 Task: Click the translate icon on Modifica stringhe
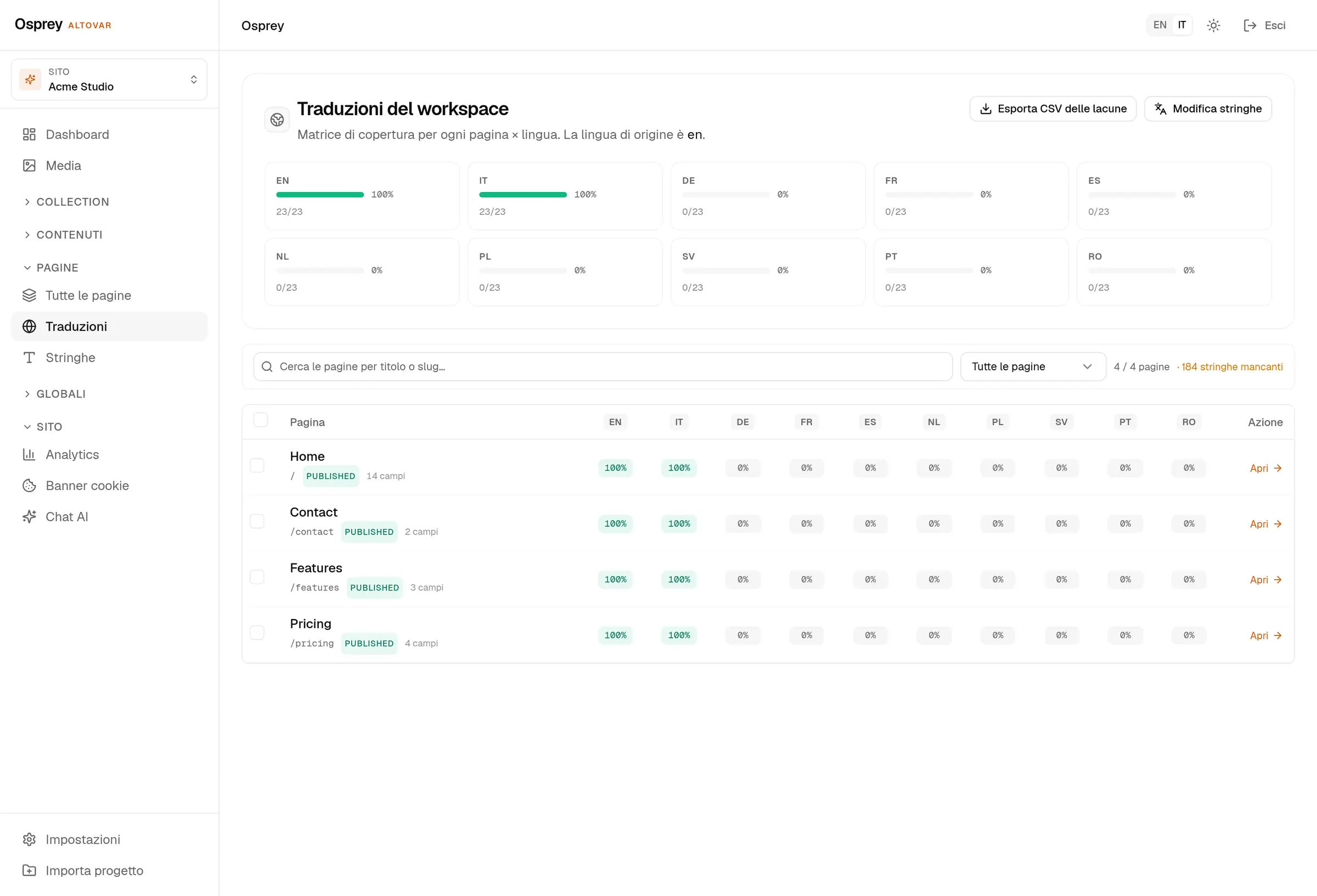(x=1161, y=109)
